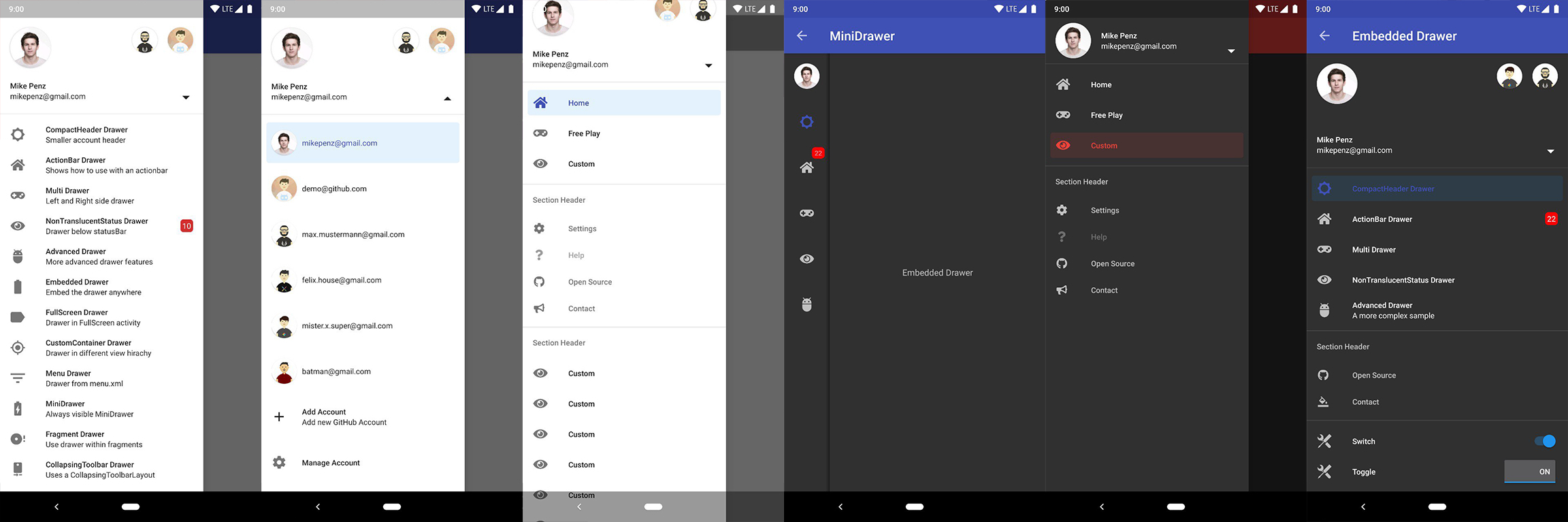Toggle the ON button in Toggle row

(1530, 472)
